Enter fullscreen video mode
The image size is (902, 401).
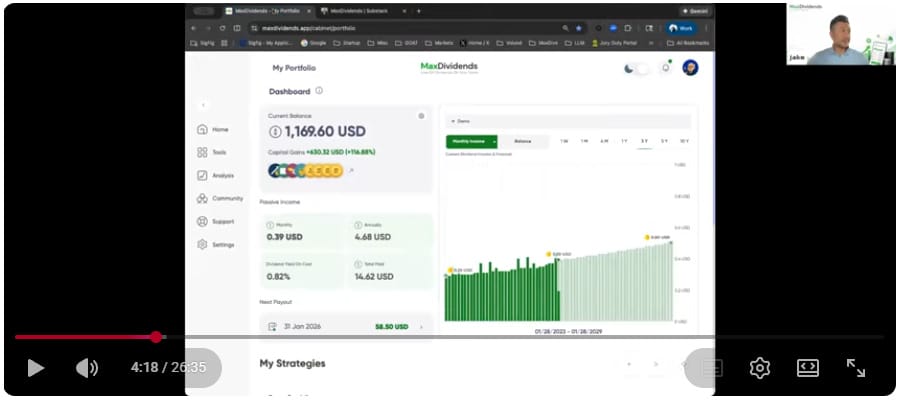[x=856, y=368]
